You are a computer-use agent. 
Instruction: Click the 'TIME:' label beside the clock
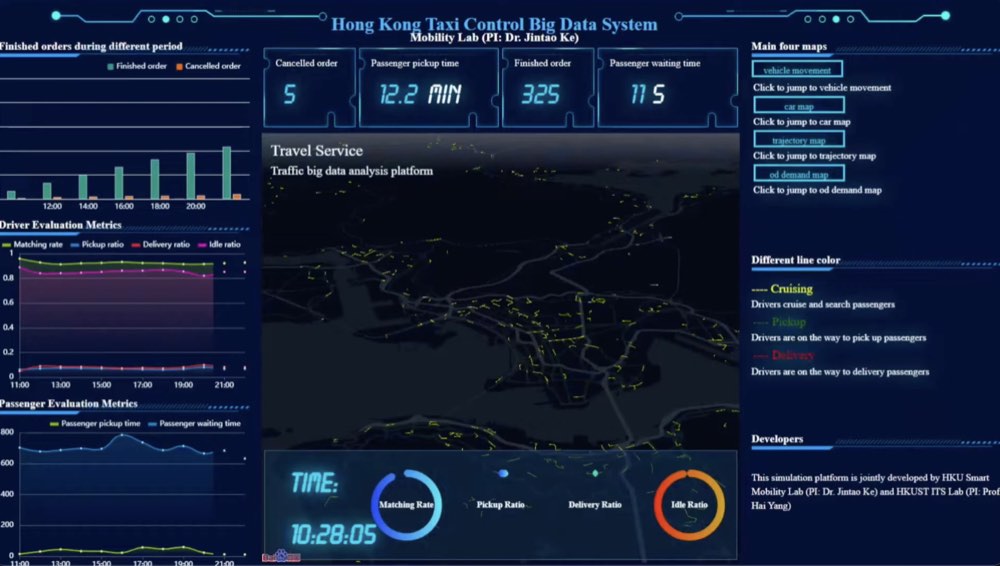[314, 483]
